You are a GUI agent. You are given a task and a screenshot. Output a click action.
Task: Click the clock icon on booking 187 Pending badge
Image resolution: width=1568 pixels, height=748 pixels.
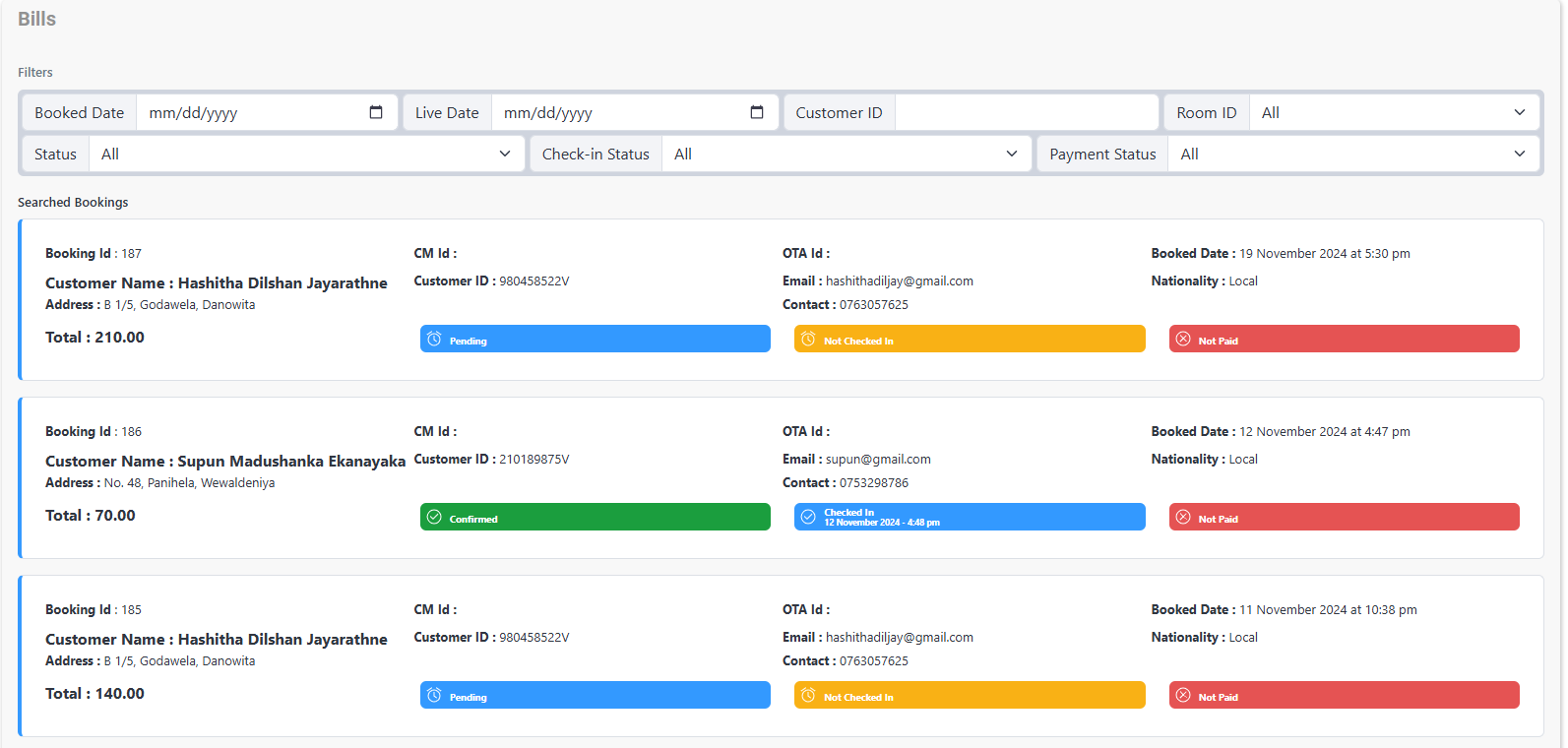point(434,340)
